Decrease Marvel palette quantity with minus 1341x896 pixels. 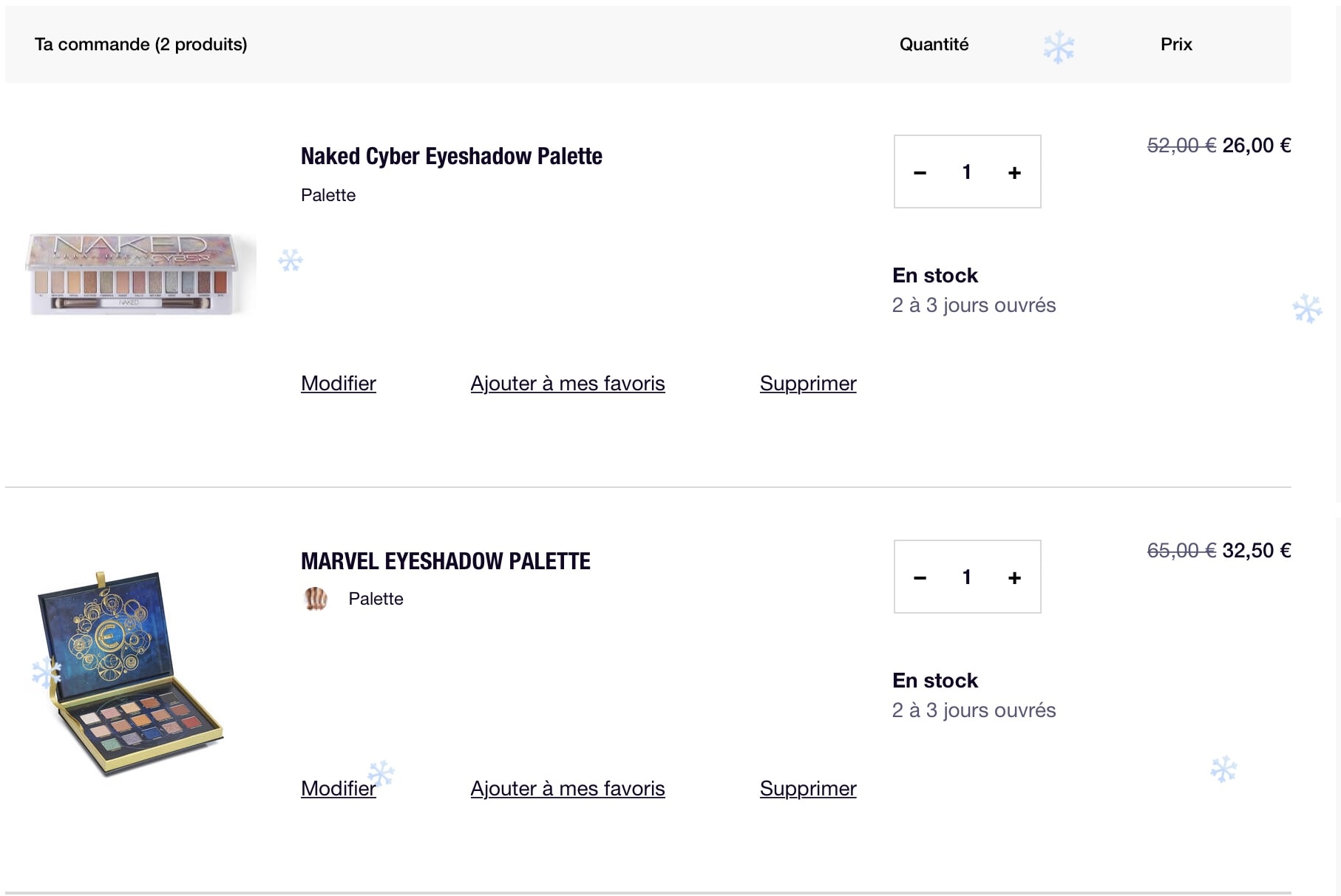(x=920, y=578)
